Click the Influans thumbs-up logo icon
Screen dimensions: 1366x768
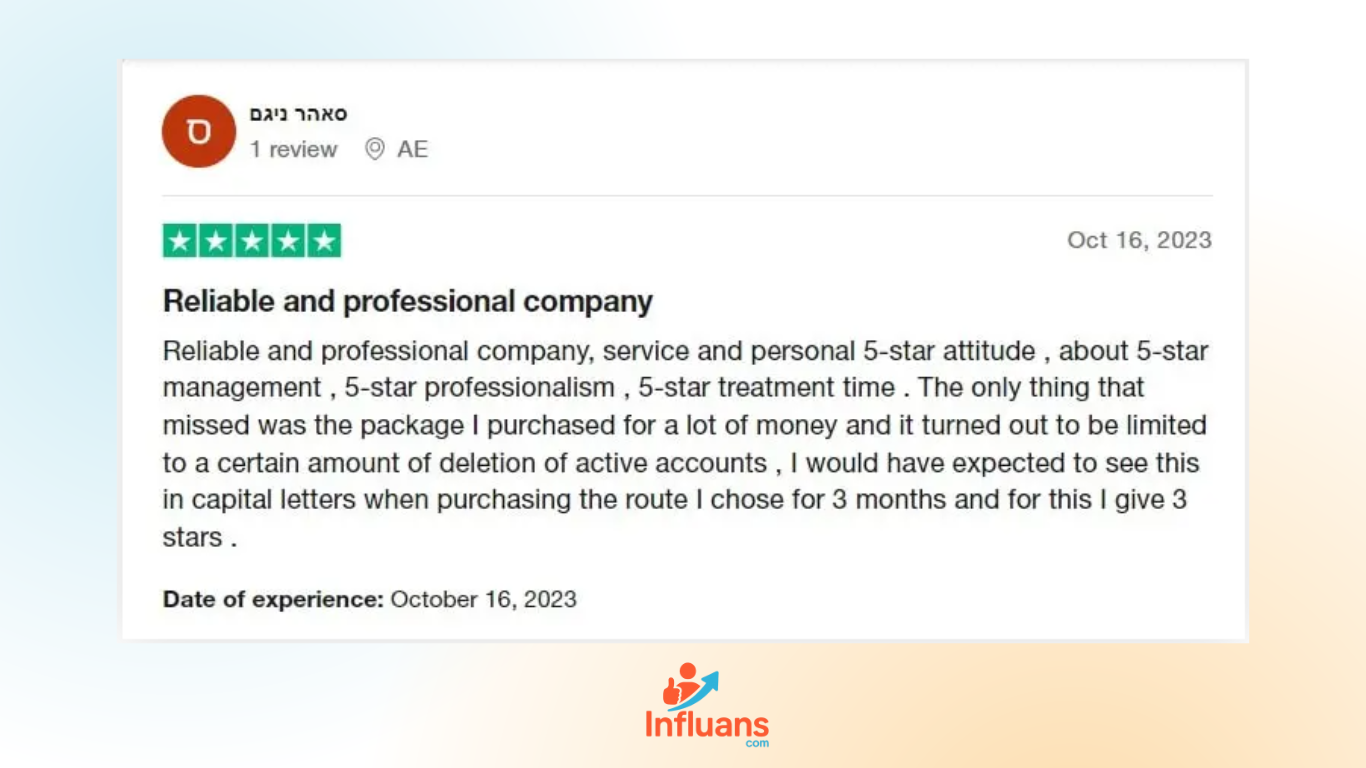[690, 686]
